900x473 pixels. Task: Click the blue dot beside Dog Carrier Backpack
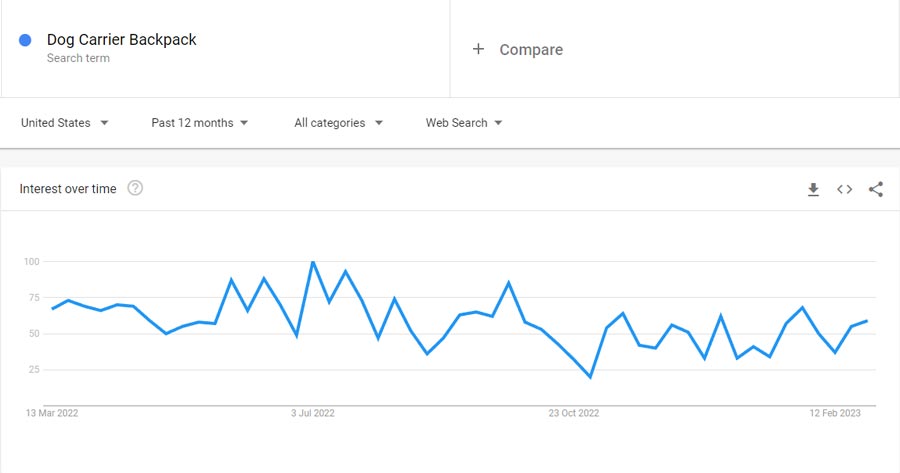click(25, 40)
